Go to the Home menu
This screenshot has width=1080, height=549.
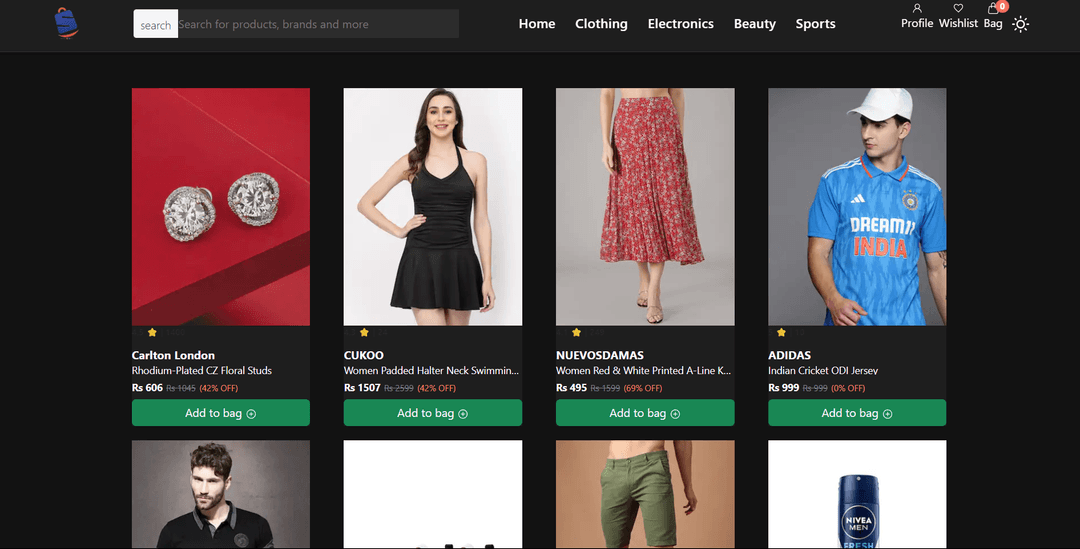537,24
